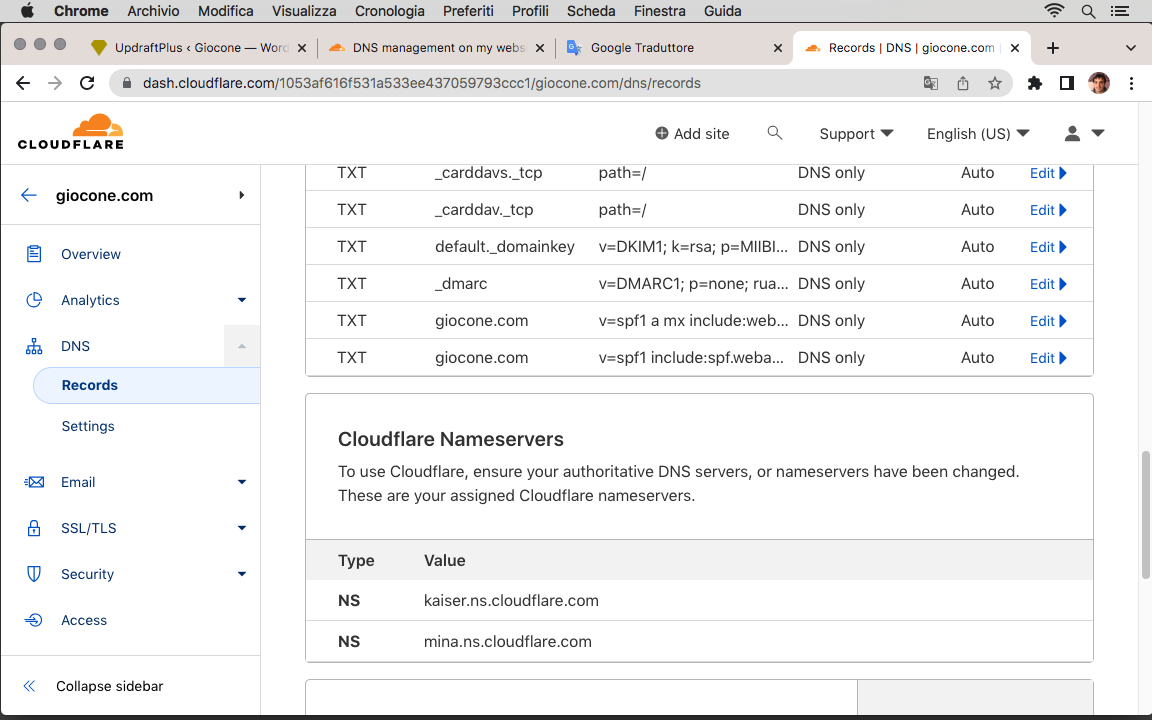Open the tab list chevron in Chrome

point(1131,48)
